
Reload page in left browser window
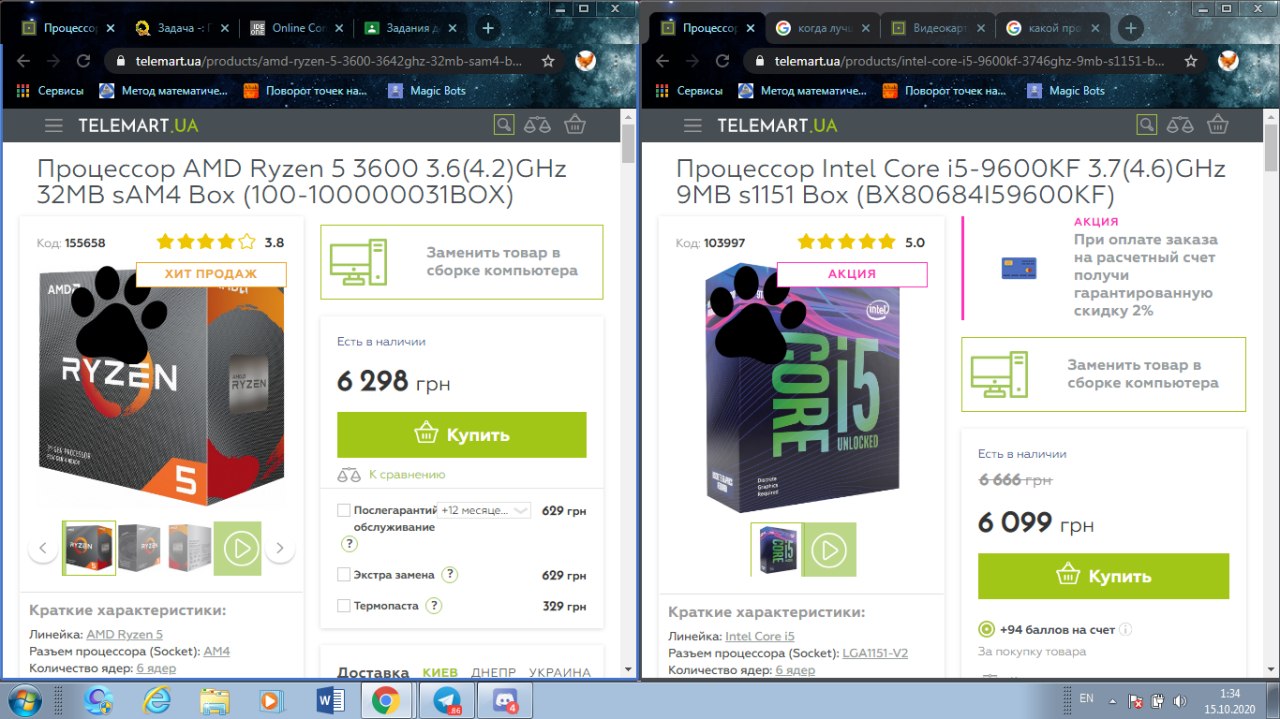pyautogui.click(x=83, y=61)
